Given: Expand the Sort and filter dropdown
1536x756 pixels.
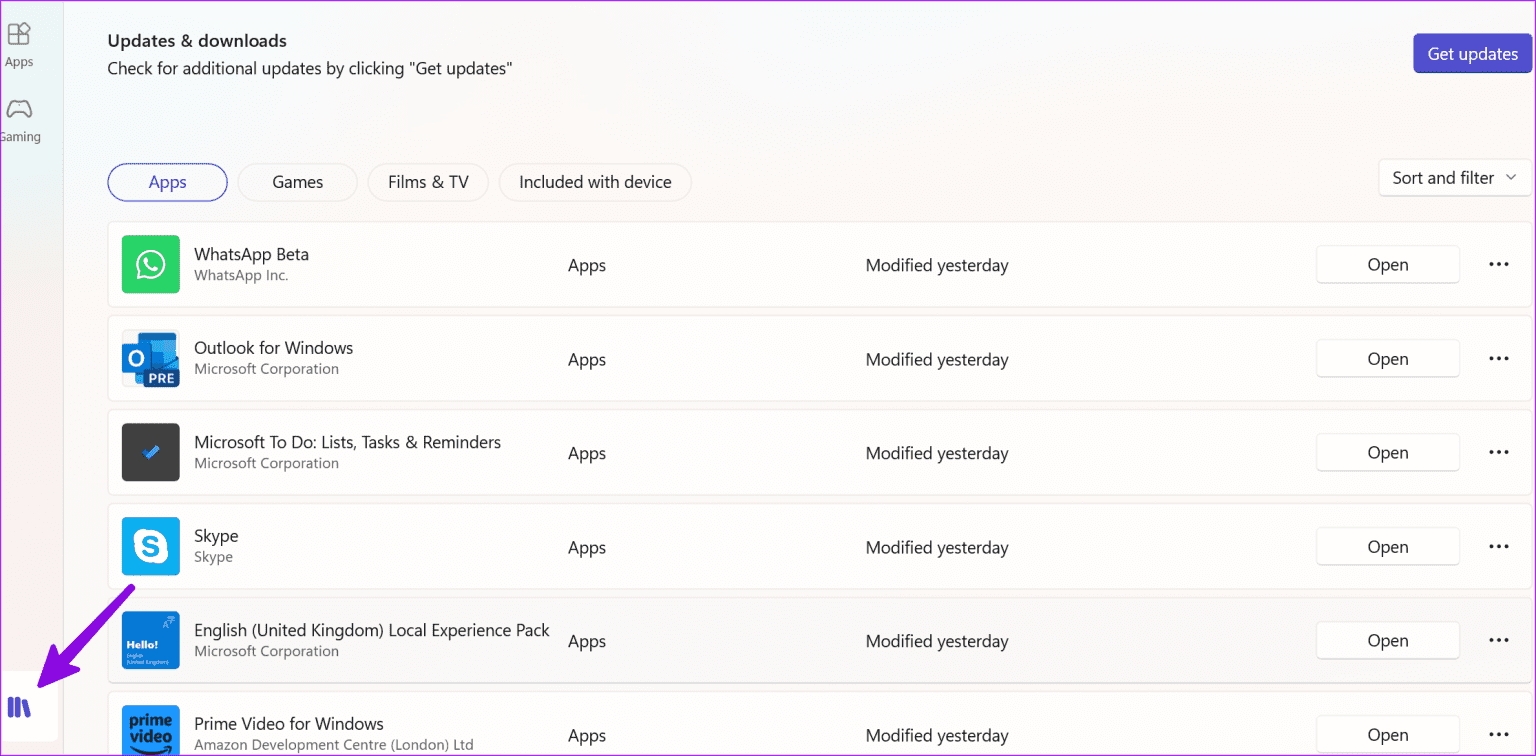Looking at the screenshot, I should (x=1455, y=178).
